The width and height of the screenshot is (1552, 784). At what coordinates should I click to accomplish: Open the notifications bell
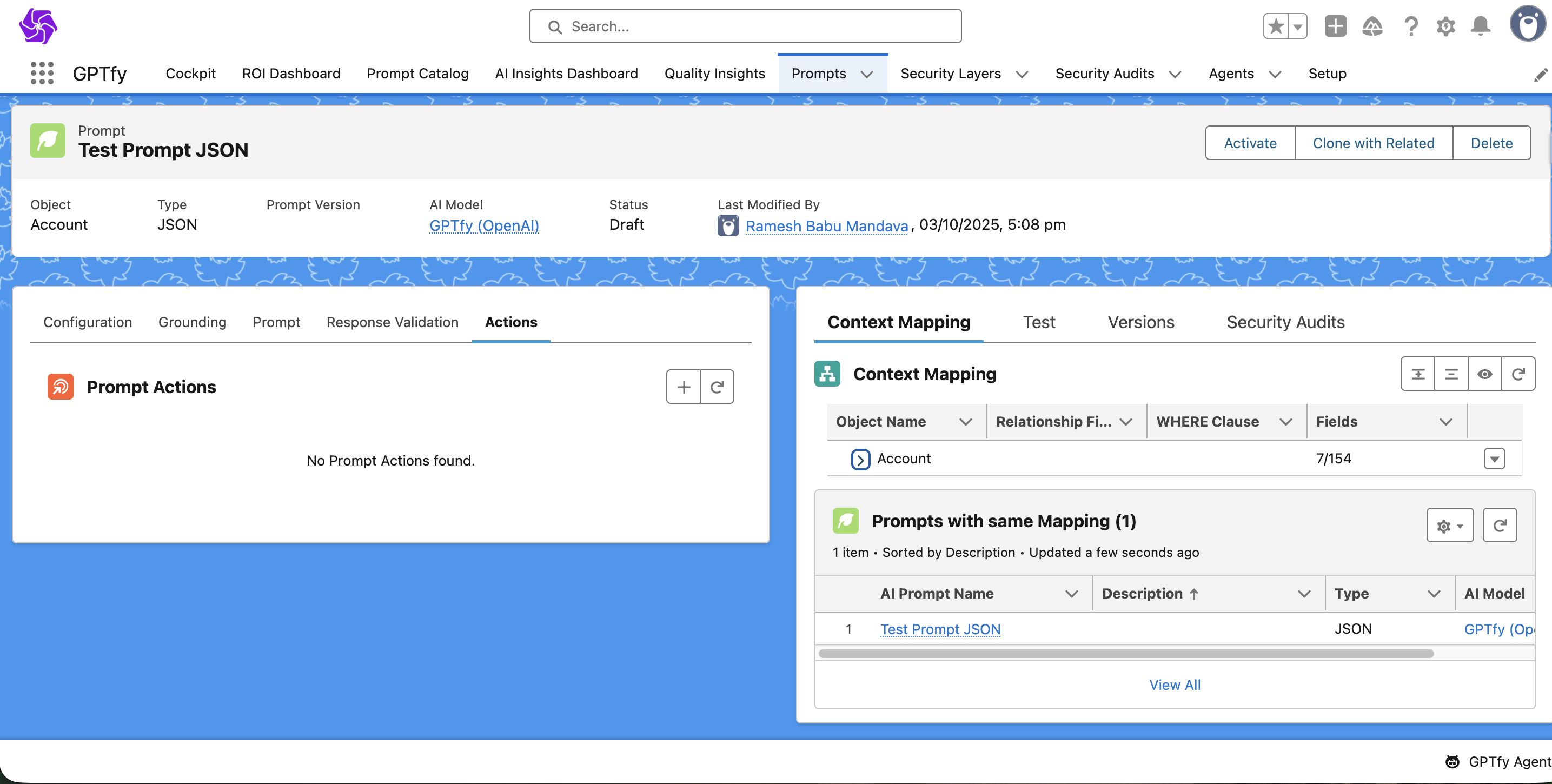tap(1480, 26)
